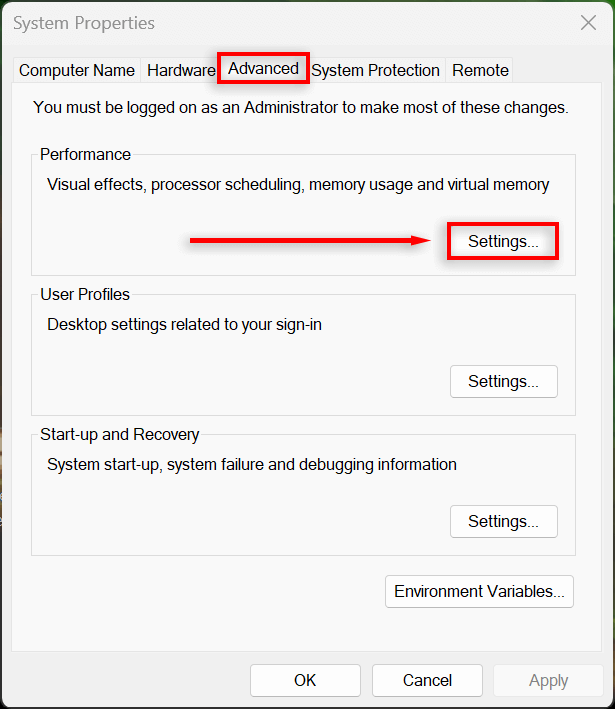Select the Advanced tab

263,68
